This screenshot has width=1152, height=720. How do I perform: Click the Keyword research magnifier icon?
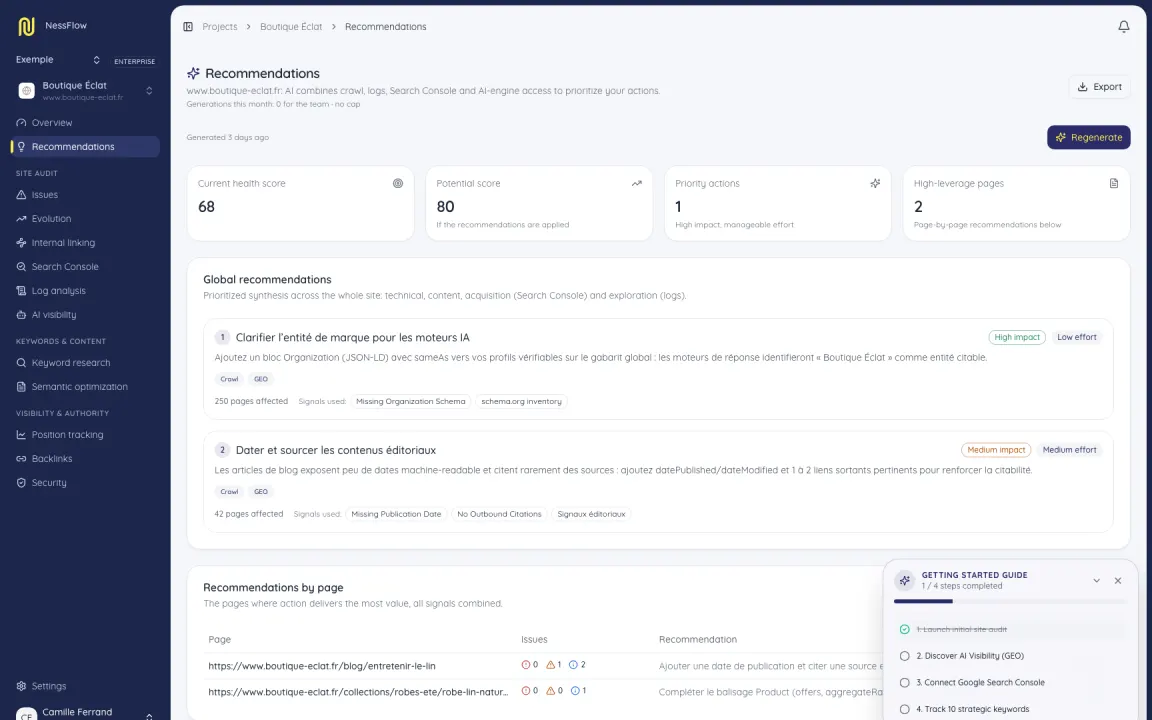tap(21, 363)
